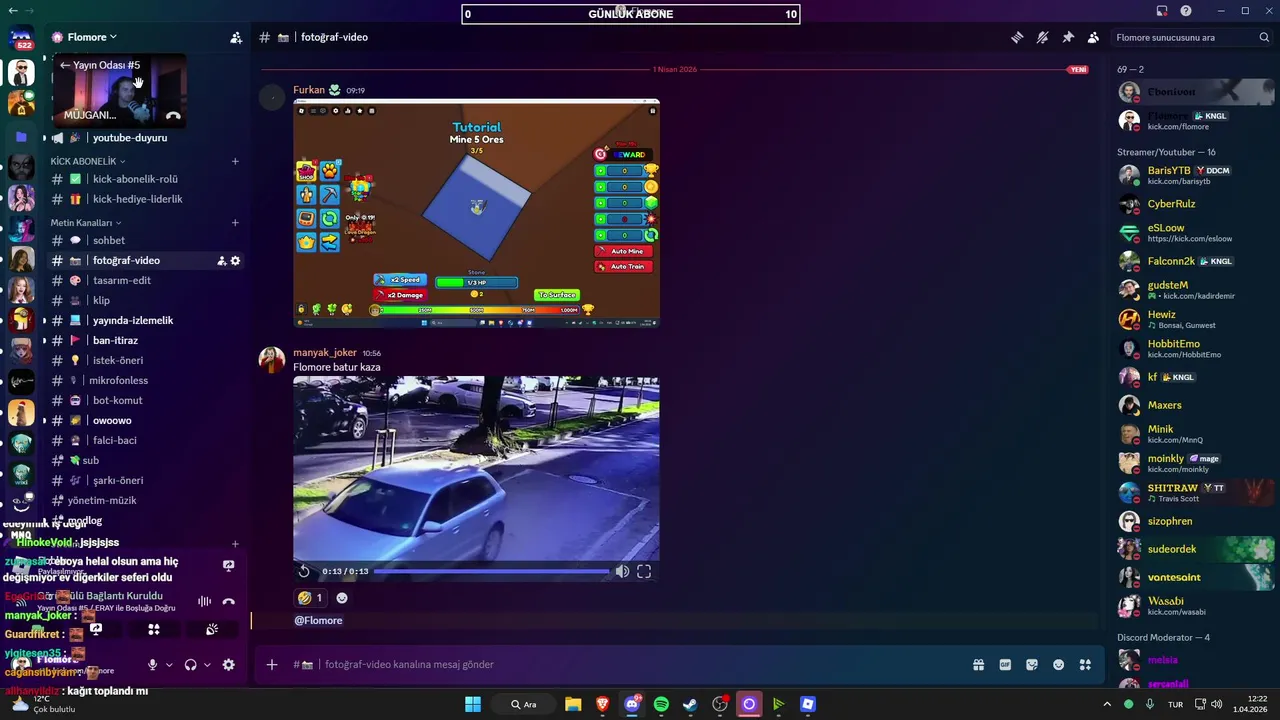Open the tasarım-edit channel
Viewport: 1280px width, 720px height.
pyautogui.click(x=122, y=280)
